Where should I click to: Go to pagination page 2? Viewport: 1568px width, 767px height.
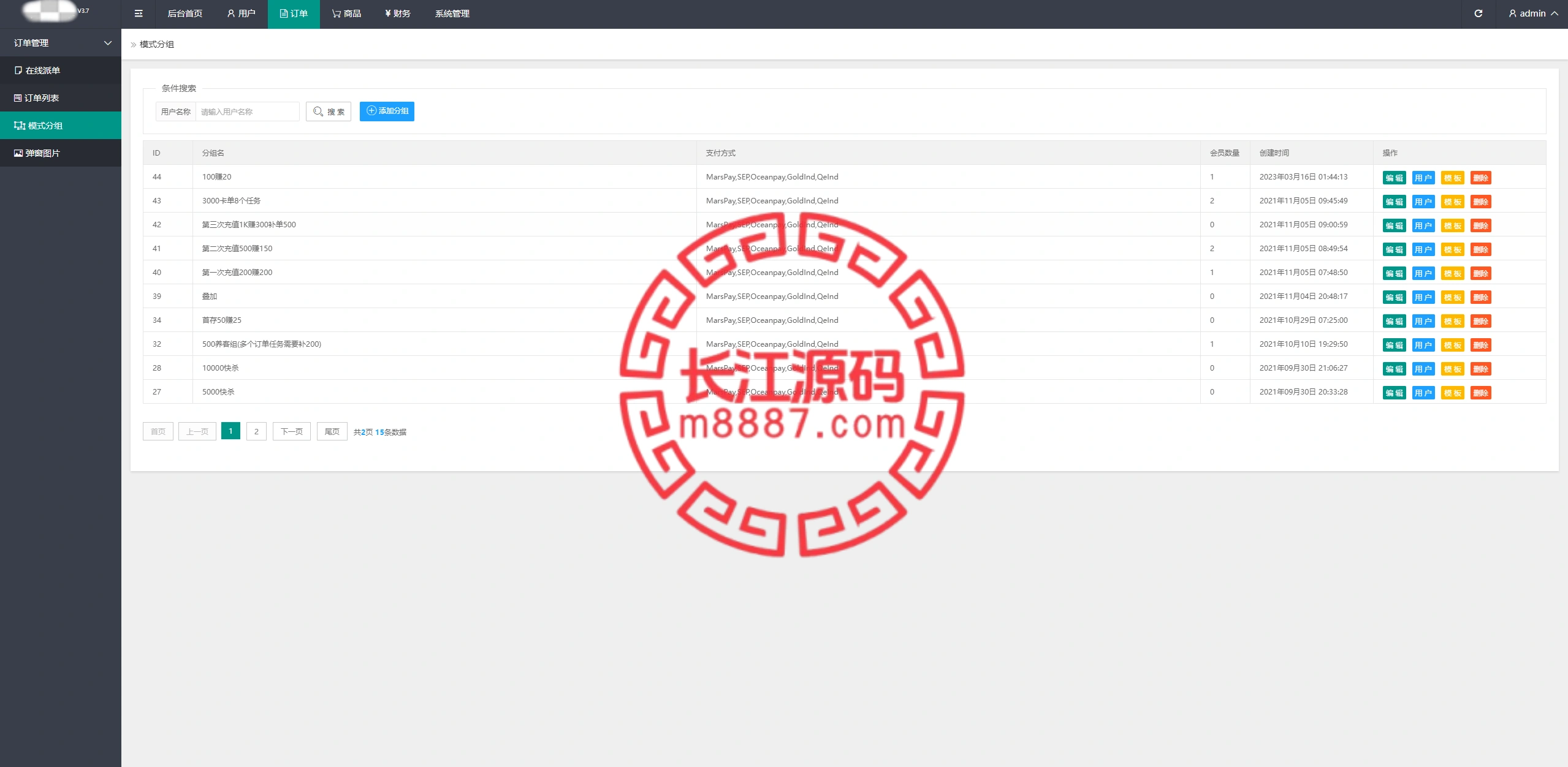point(256,431)
